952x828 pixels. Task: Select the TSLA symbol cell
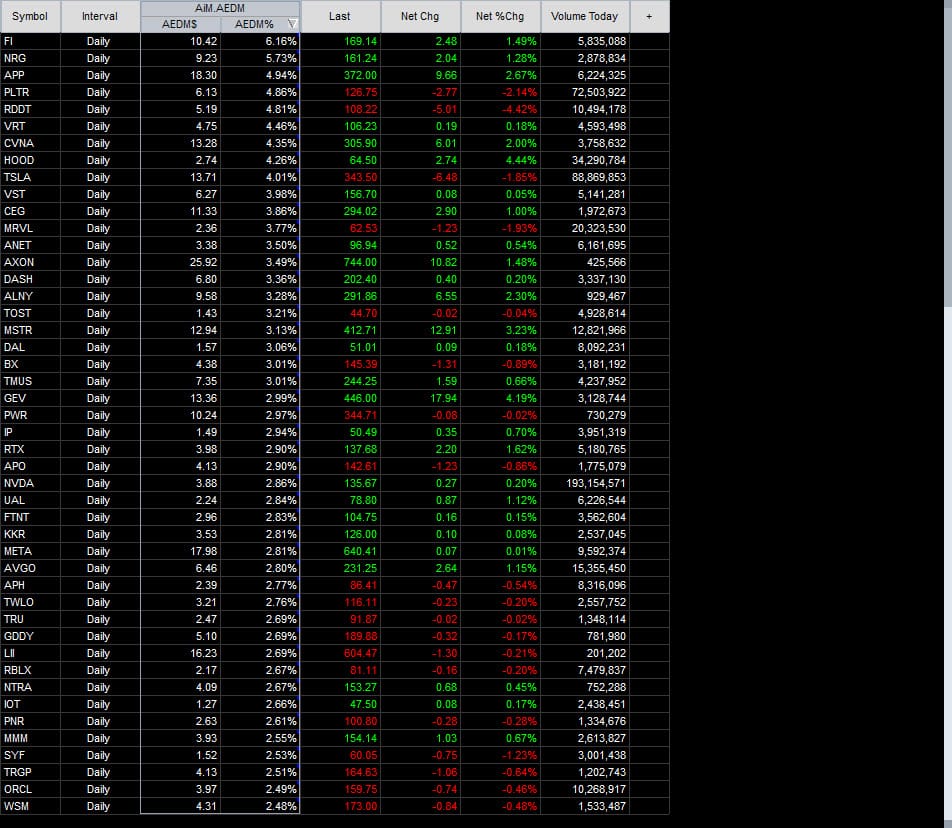click(x=30, y=177)
